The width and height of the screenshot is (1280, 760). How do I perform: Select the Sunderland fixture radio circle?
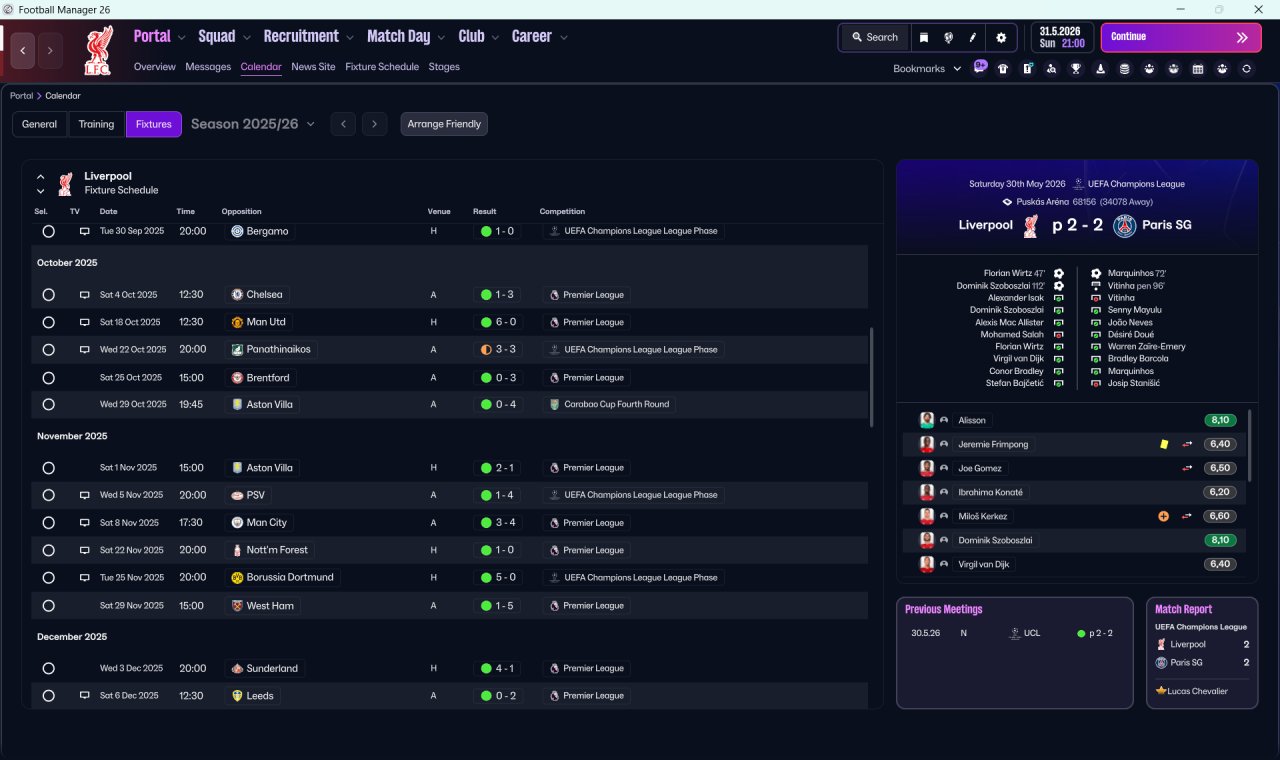click(x=48, y=668)
